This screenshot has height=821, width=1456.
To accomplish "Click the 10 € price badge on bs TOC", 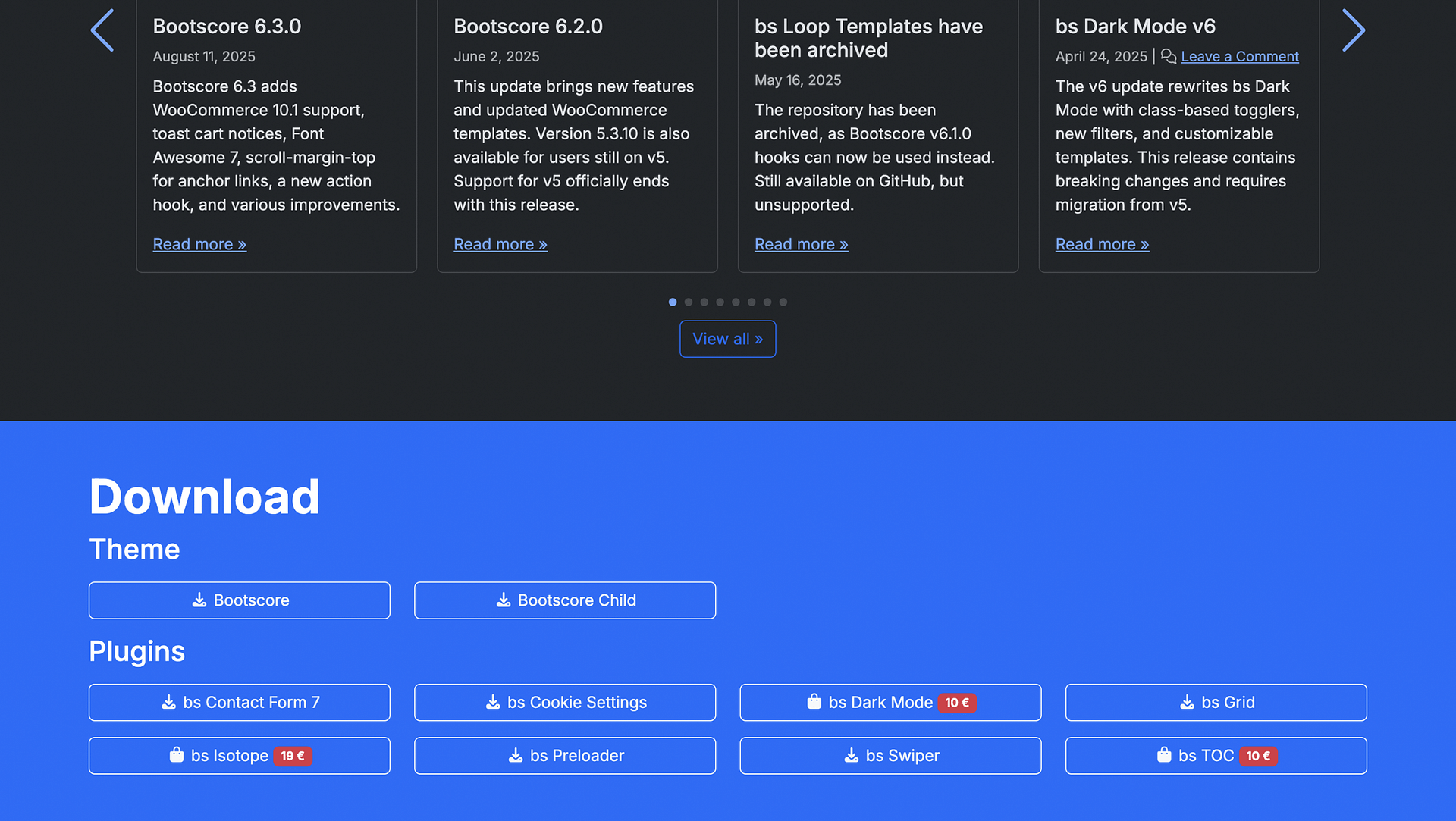I will point(1258,756).
